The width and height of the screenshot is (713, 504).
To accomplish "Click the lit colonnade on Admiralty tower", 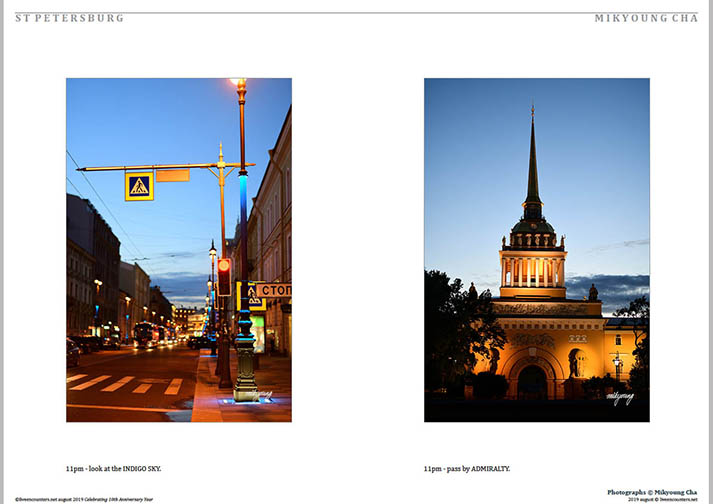I will tap(532, 270).
